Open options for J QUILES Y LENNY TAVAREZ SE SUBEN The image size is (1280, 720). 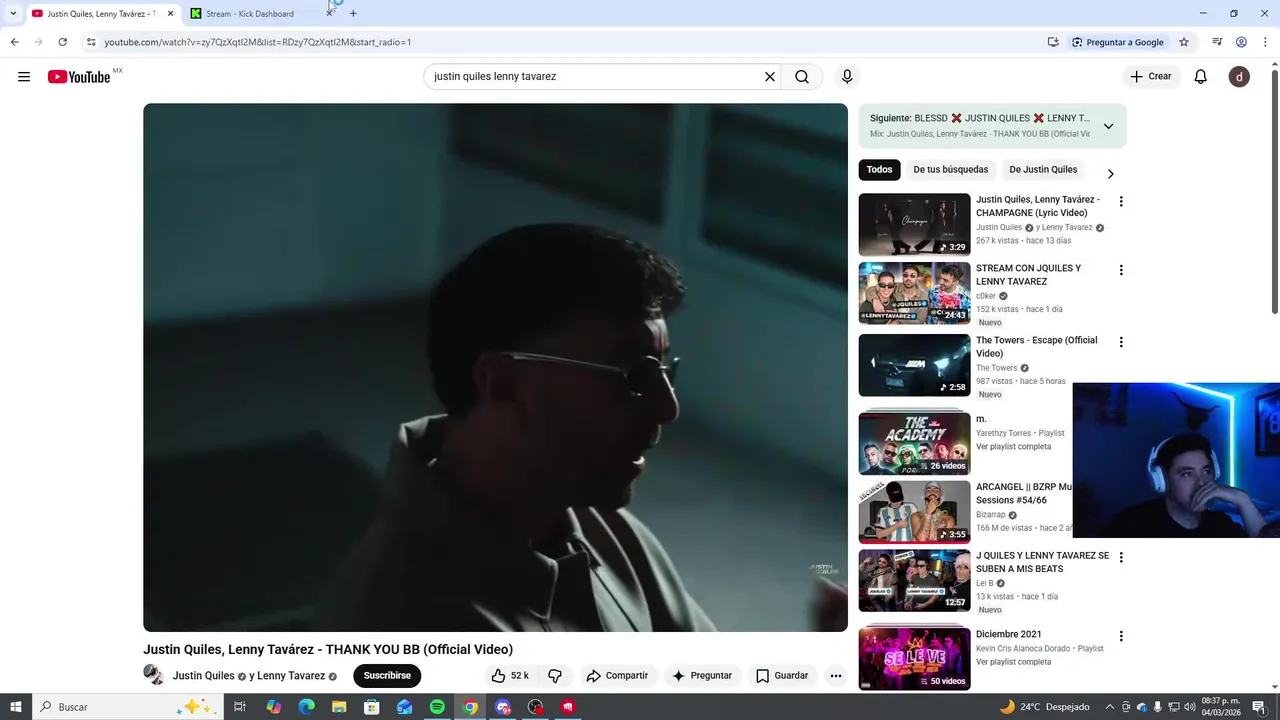pyautogui.click(x=1121, y=557)
